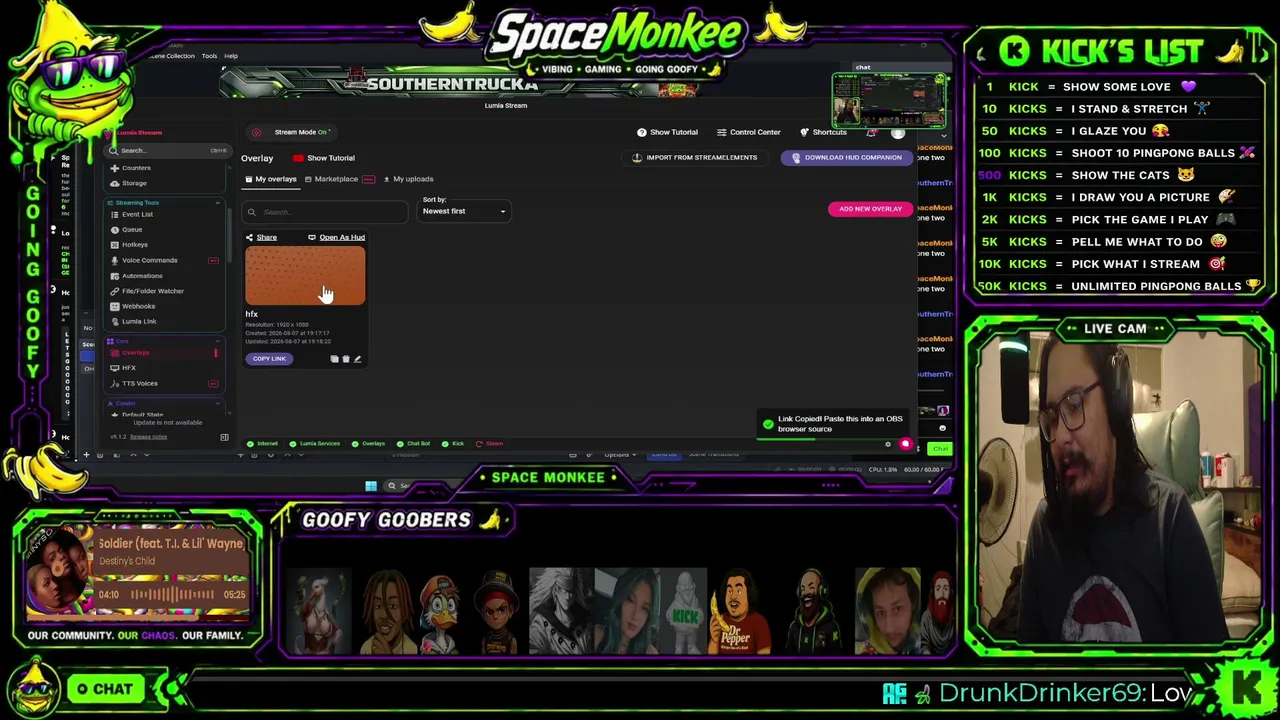Click Add New Overlay

(870, 209)
